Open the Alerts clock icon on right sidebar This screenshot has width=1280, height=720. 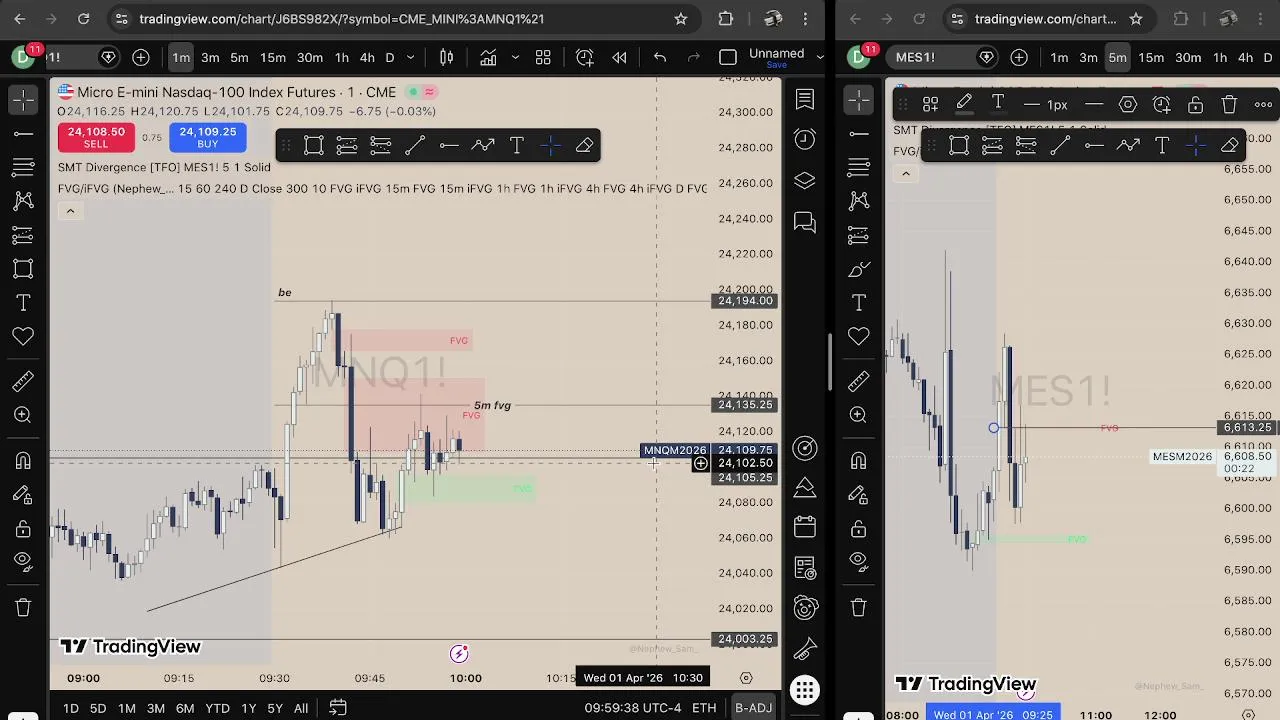pyautogui.click(x=805, y=140)
